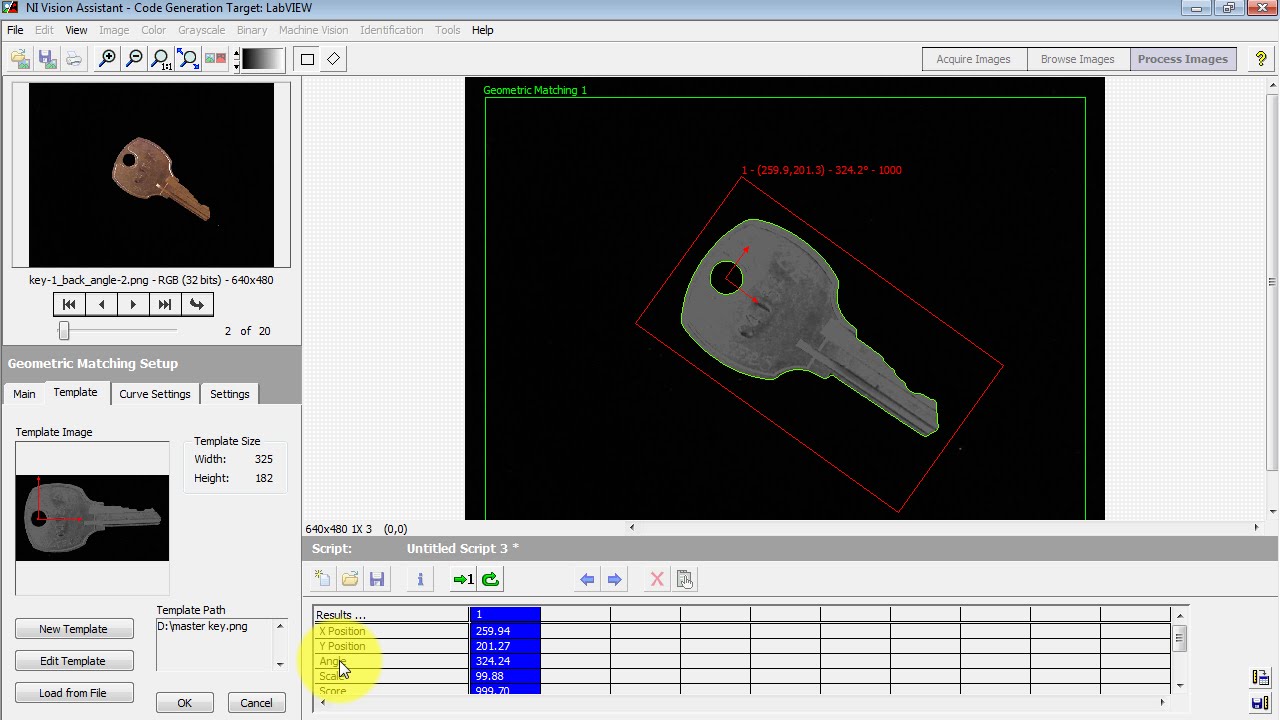This screenshot has height=720, width=1280.
Task: Zoom in with the magnifier plus icon
Action: click(x=107, y=59)
